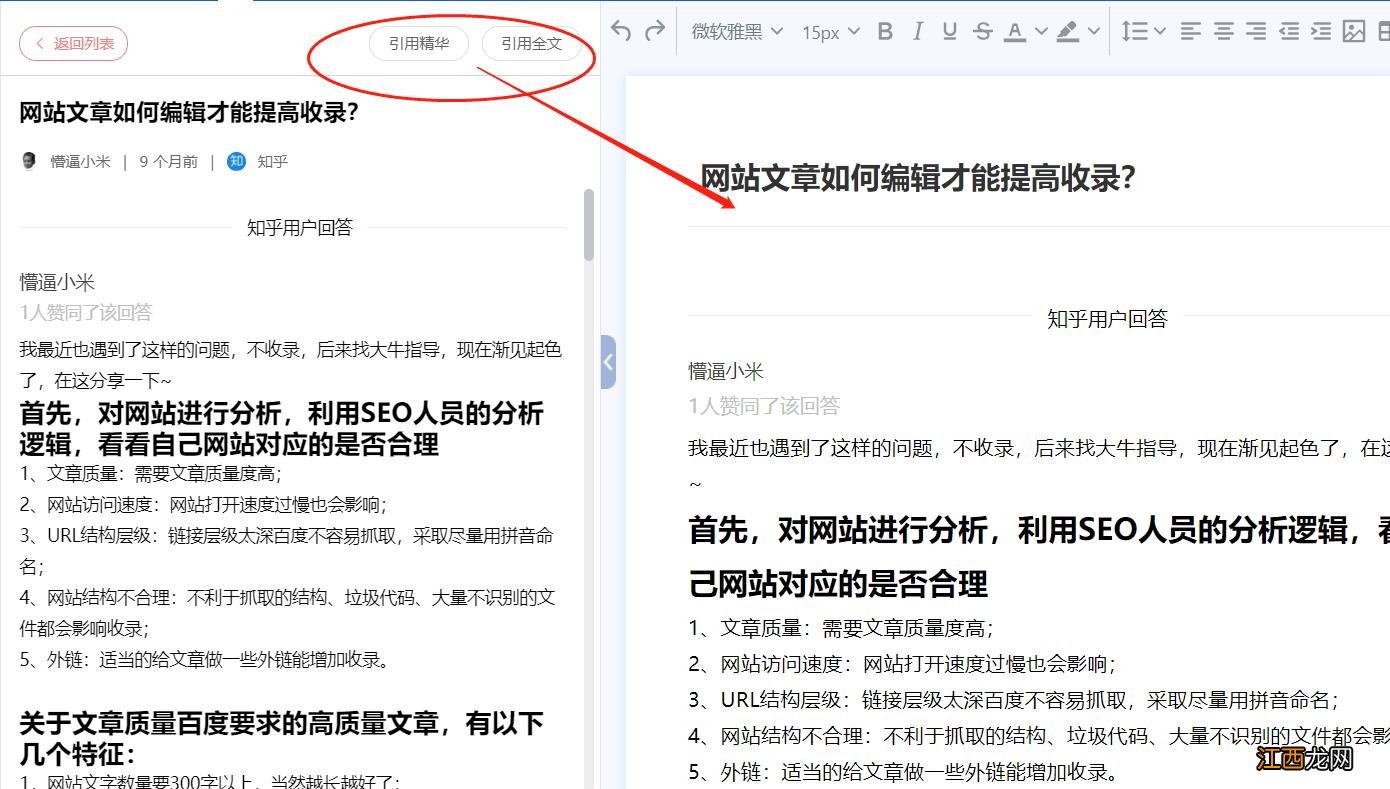Click editor line 3、URL结构层级
1390x789 pixels.
coord(1013,700)
